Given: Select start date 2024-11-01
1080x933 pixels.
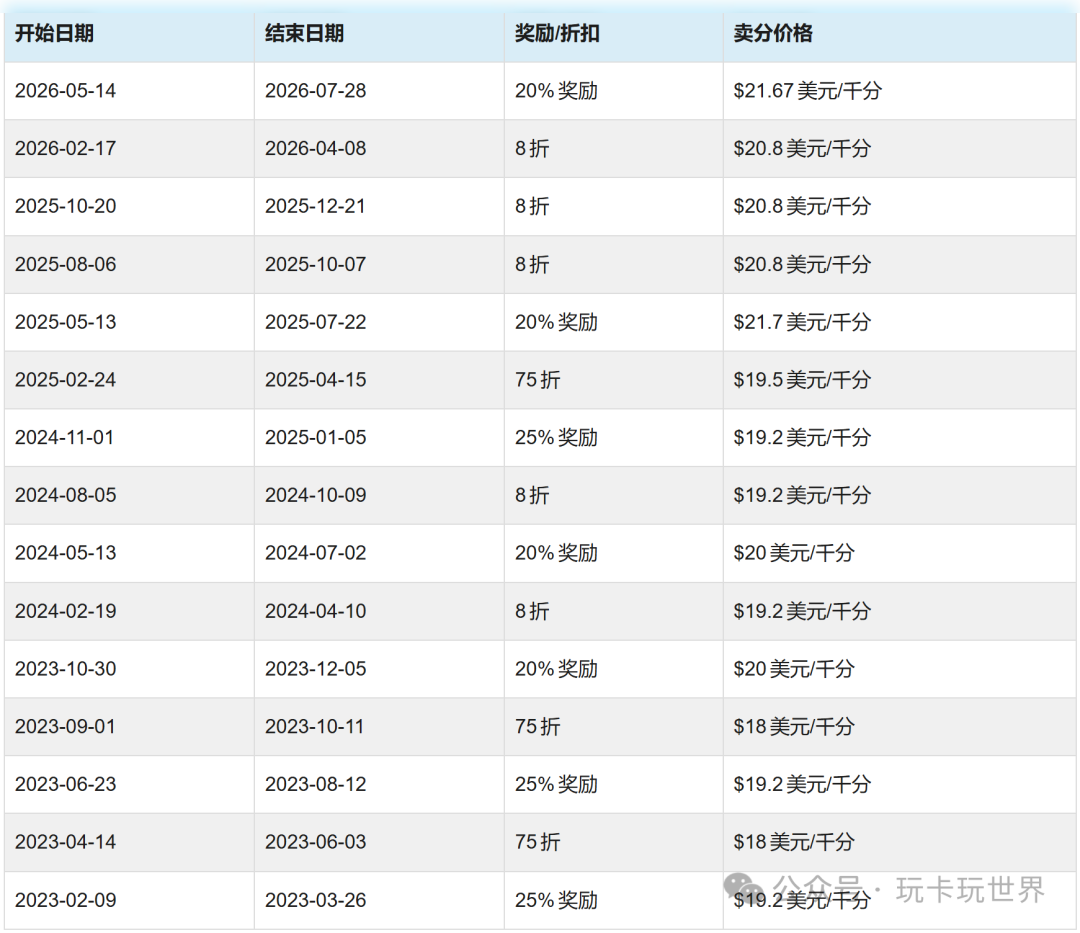Looking at the screenshot, I should (x=65, y=438).
